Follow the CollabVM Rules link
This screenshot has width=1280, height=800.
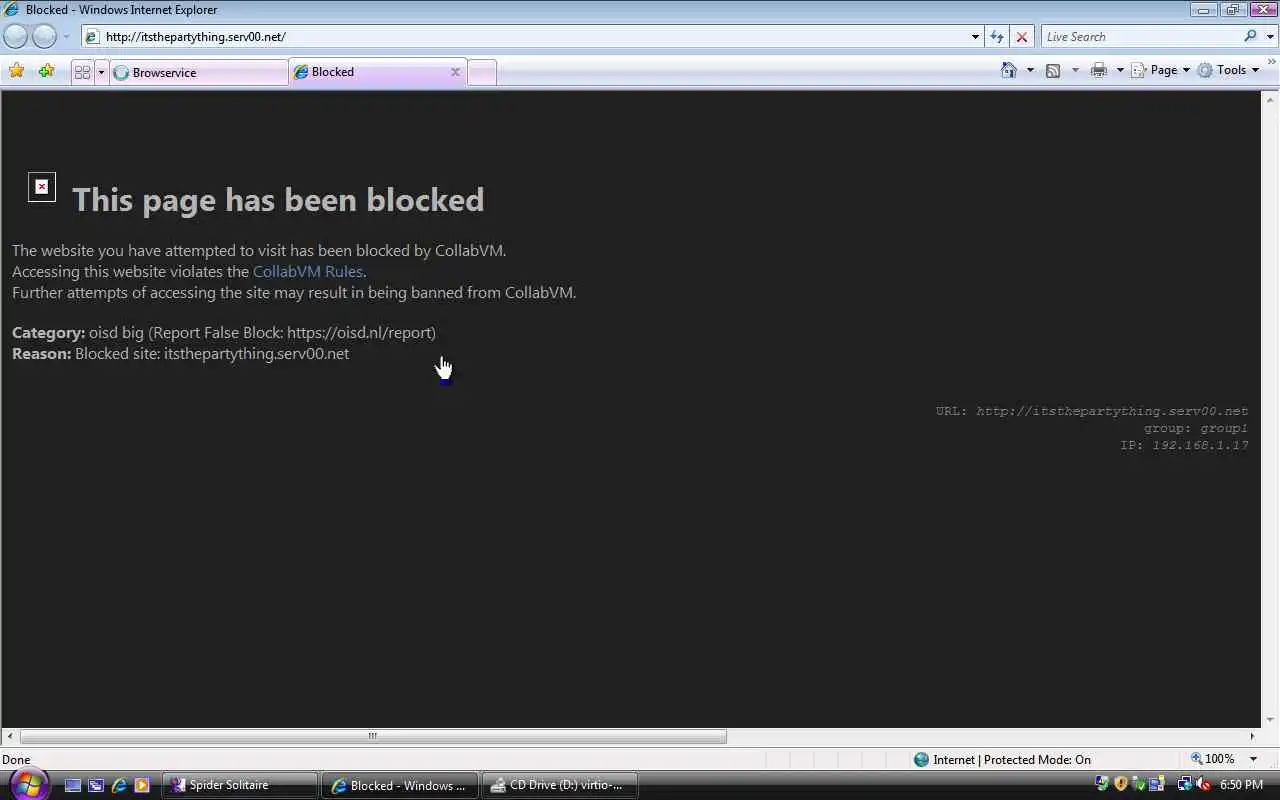click(x=307, y=271)
